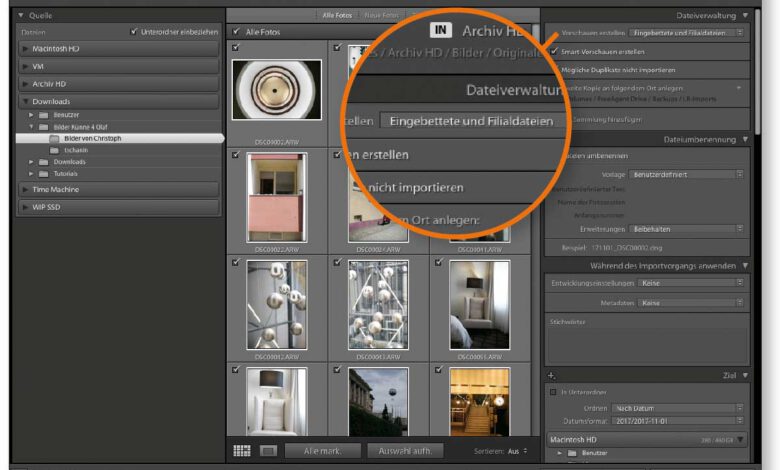Expand the Time Machine volume
780x470 pixels.
tap(27, 189)
